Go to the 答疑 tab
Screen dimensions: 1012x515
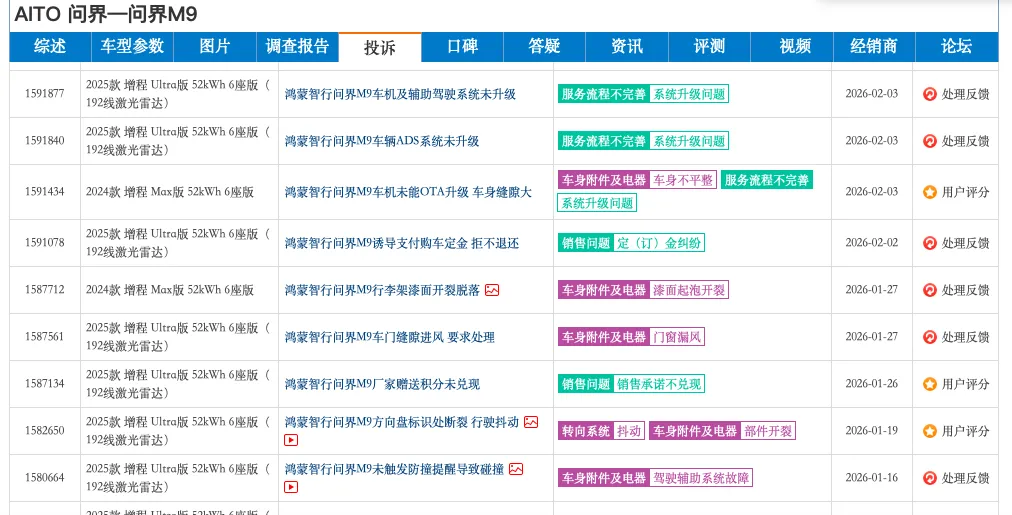[544, 46]
